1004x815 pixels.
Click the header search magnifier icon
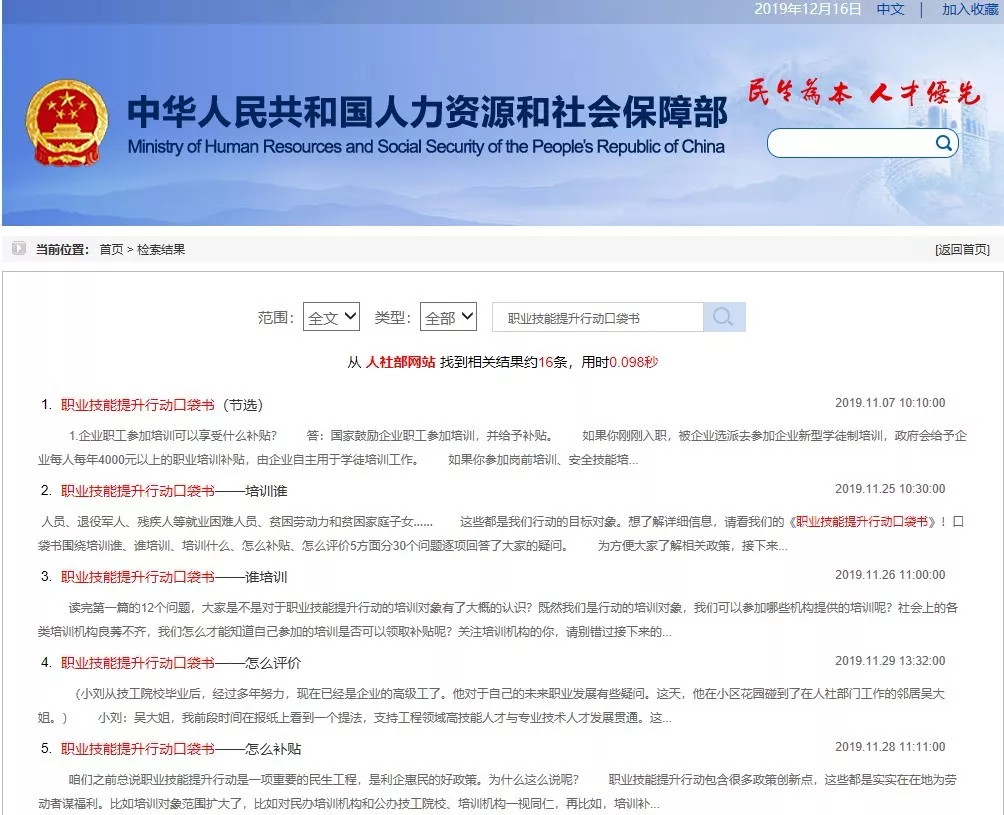(x=943, y=143)
